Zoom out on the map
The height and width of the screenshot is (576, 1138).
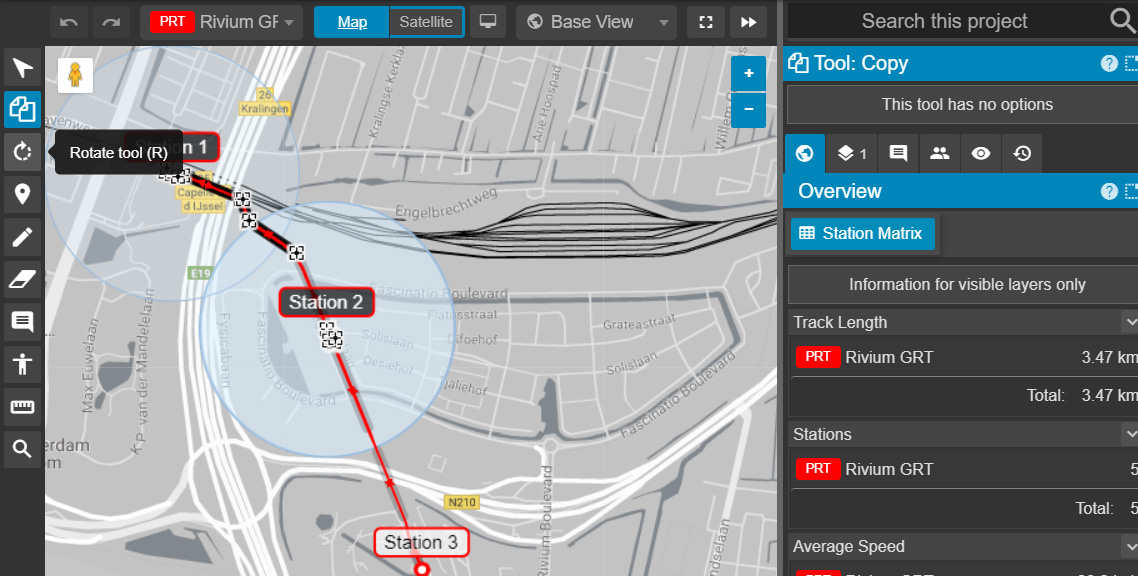point(748,110)
